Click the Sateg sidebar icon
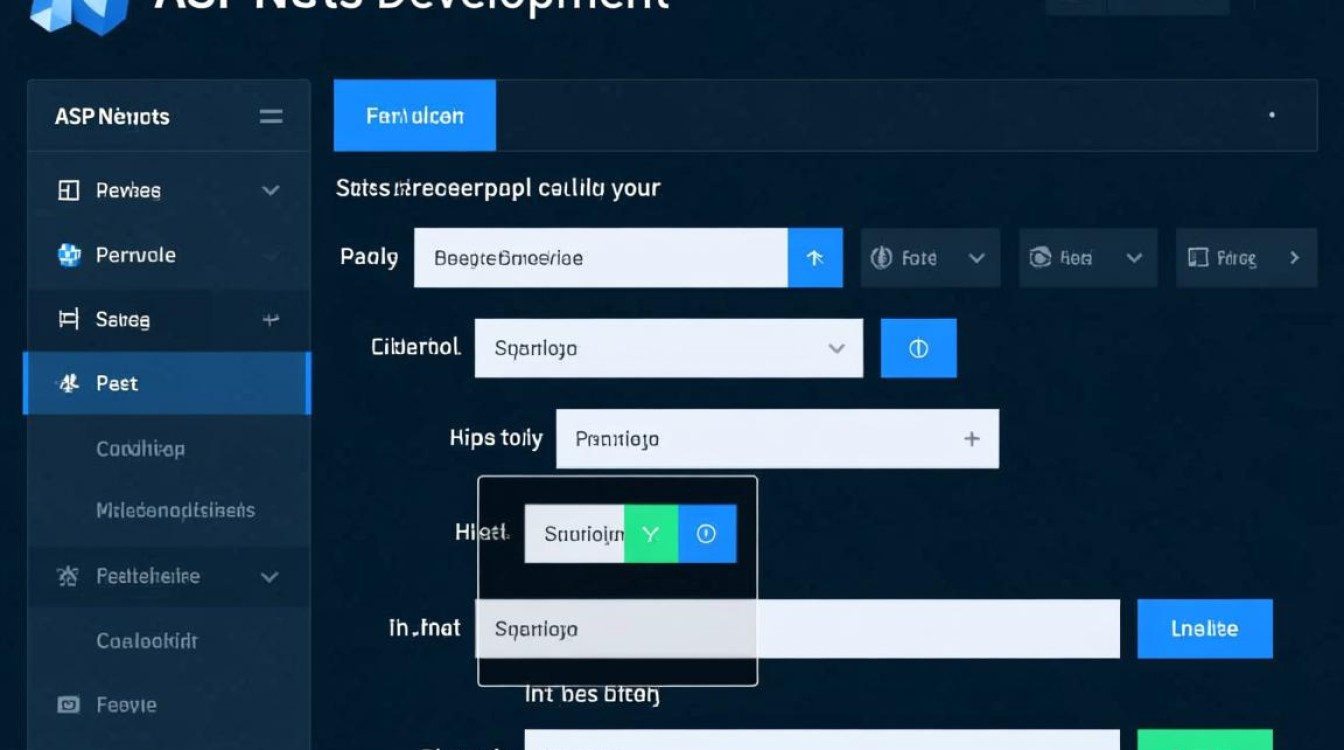The height and width of the screenshot is (750, 1344). (68, 319)
